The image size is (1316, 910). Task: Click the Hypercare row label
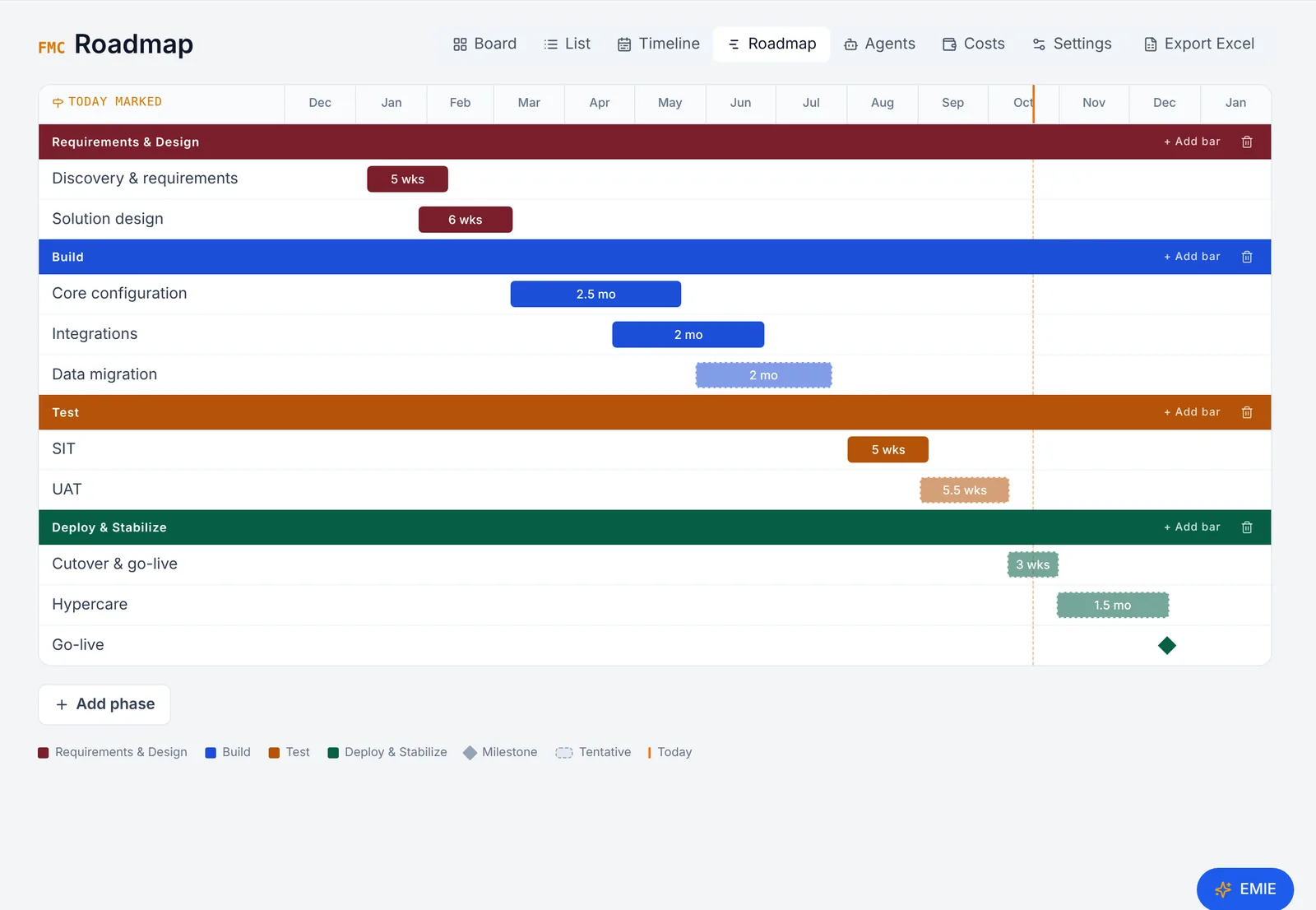(90, 605)
